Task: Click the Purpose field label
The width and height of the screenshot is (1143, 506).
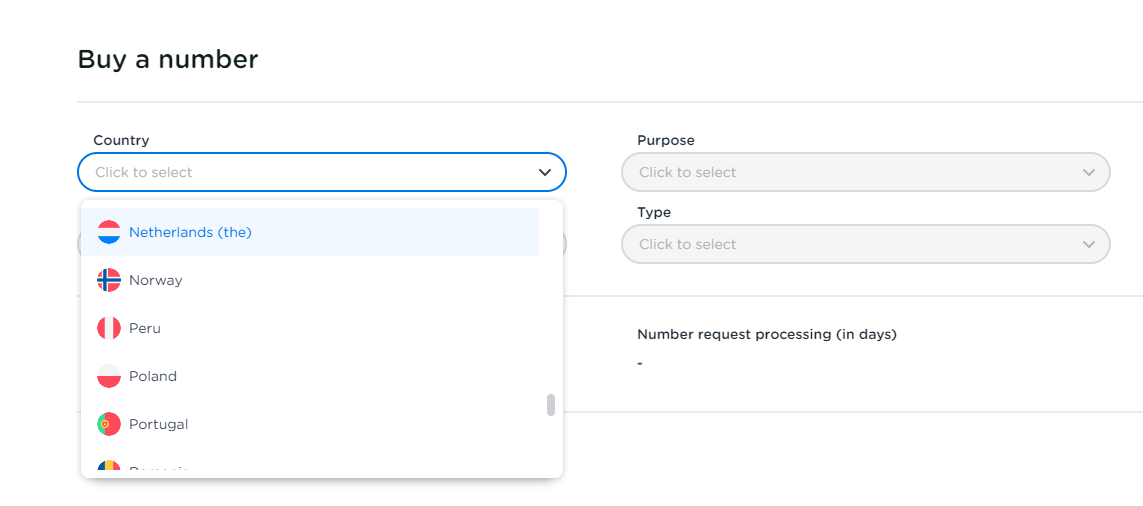Action: pos(665,140)
